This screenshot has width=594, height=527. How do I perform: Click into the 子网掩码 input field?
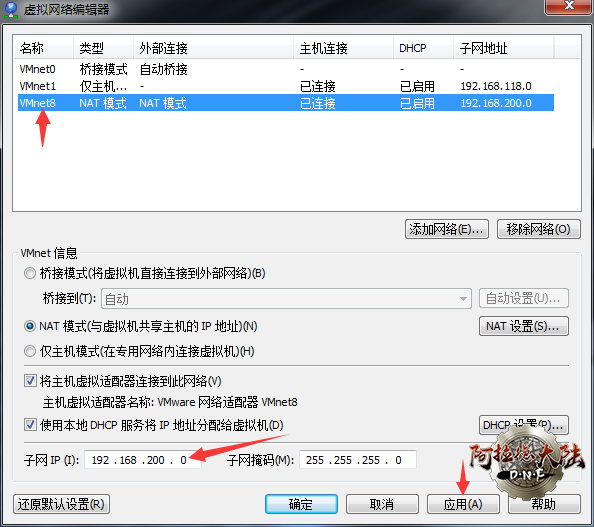358,460
